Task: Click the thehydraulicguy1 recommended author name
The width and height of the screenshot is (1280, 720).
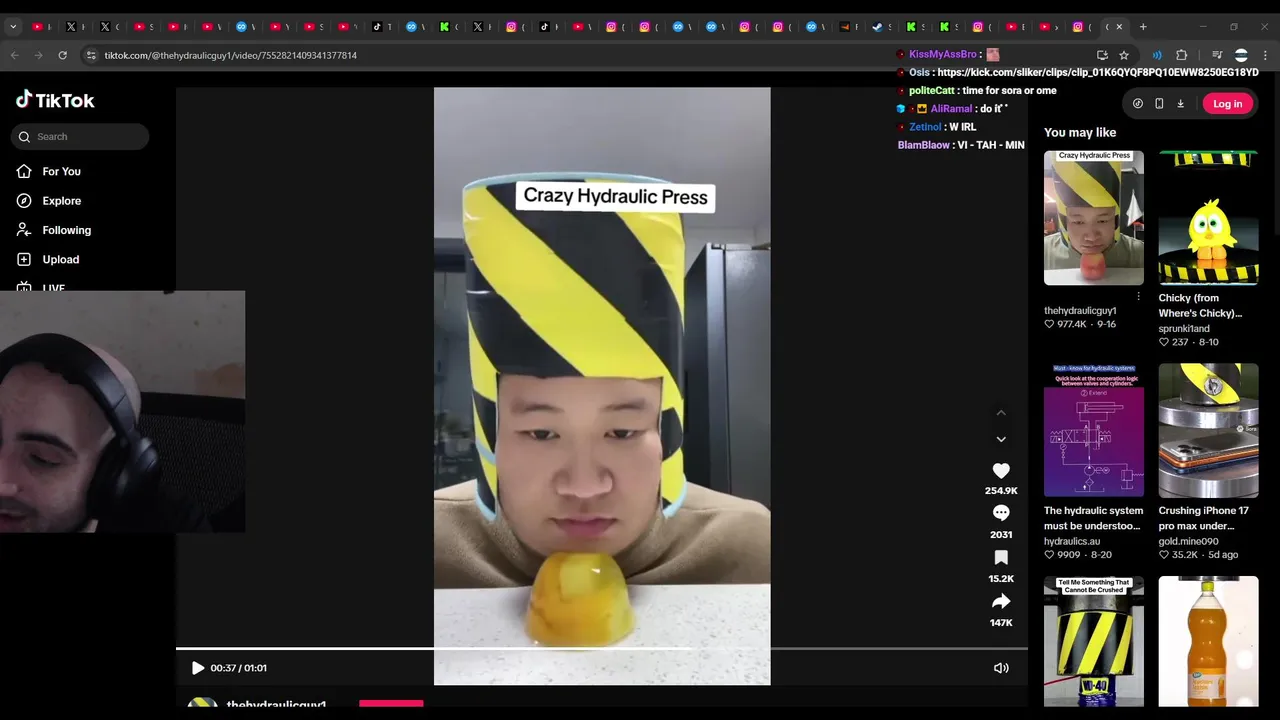Action: [x=1080, y=311]
